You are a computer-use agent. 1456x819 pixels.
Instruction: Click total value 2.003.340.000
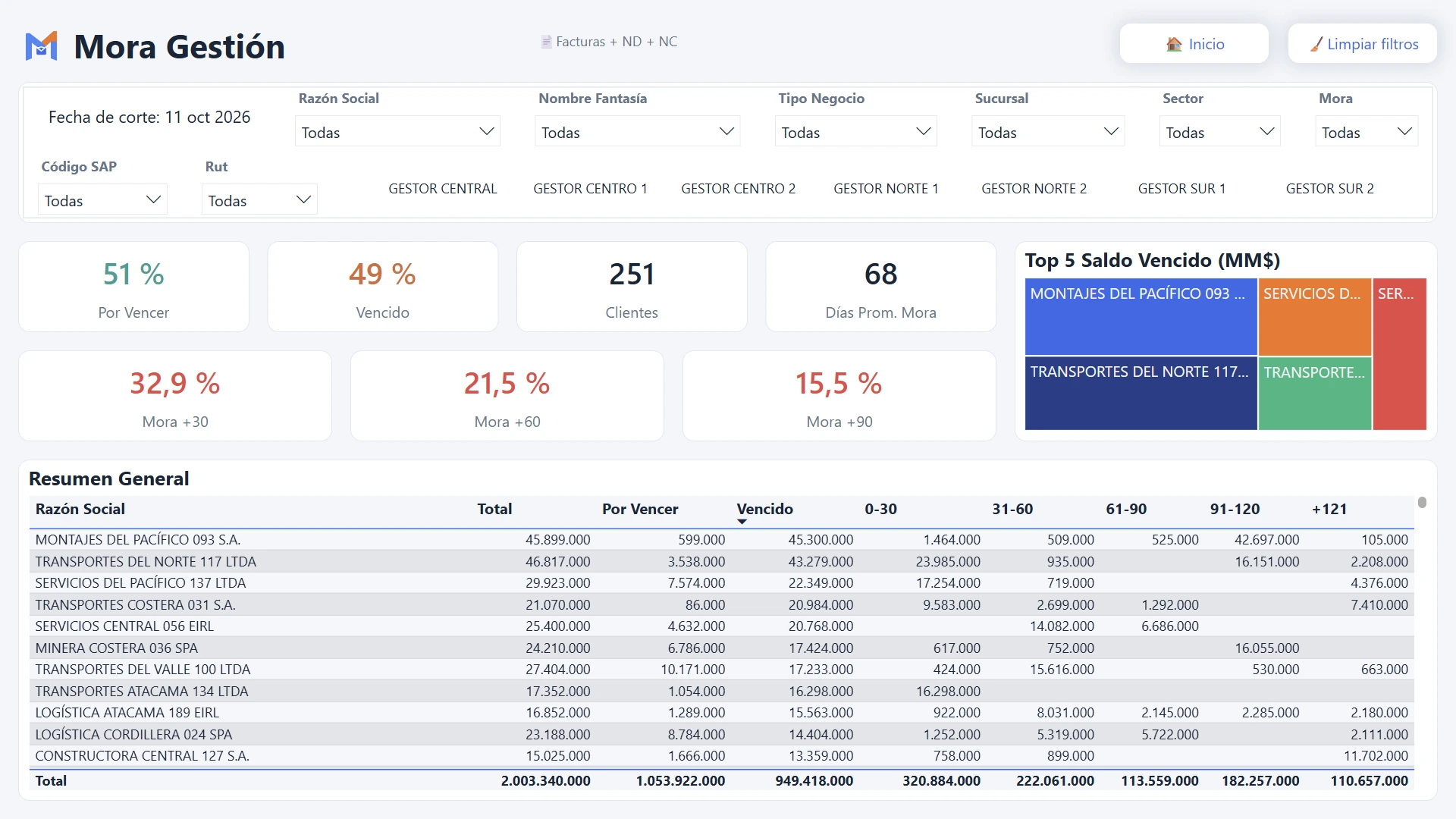click(x=545, y=780)
